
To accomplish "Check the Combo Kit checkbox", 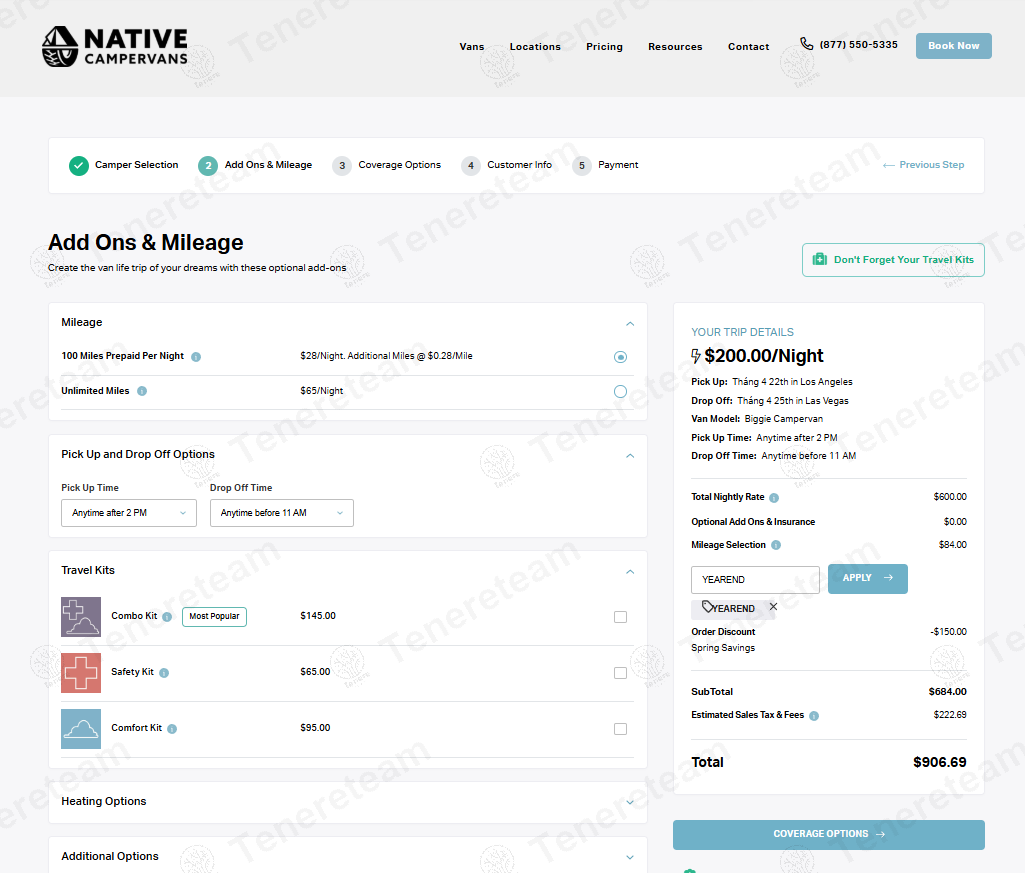I will 620,617.
